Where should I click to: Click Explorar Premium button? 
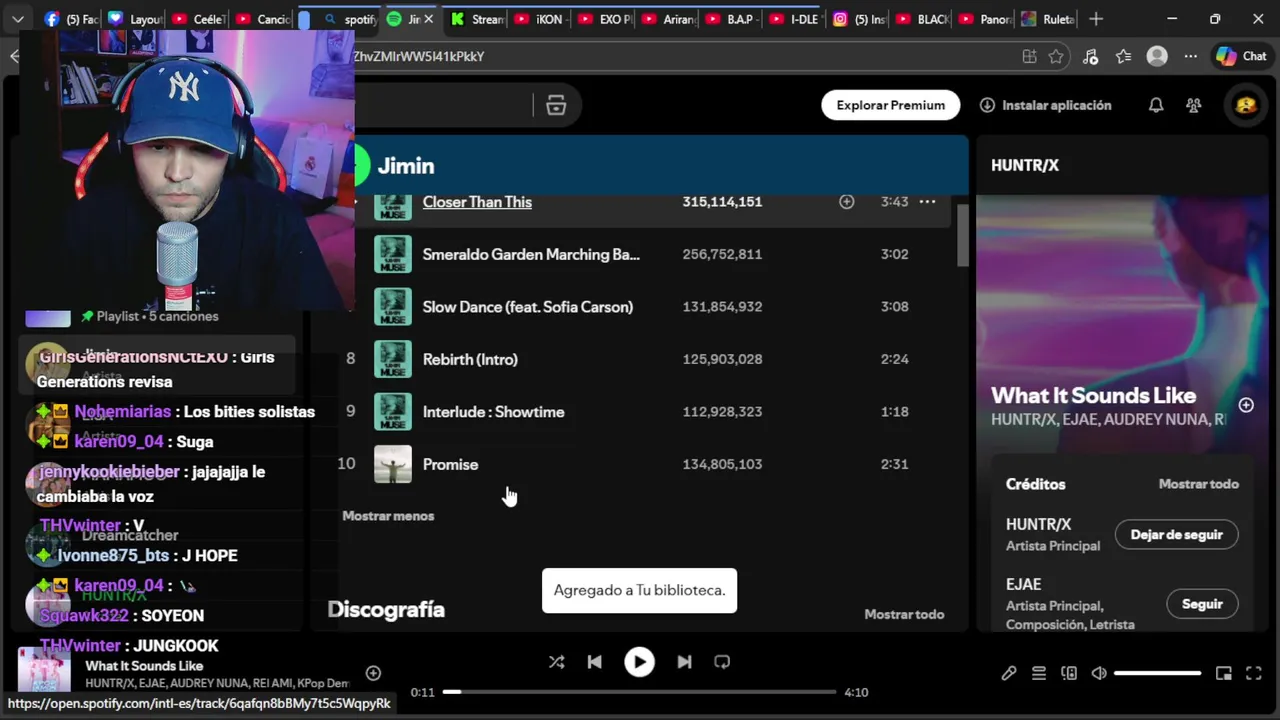pyautogui.click(x=891, y=105)
